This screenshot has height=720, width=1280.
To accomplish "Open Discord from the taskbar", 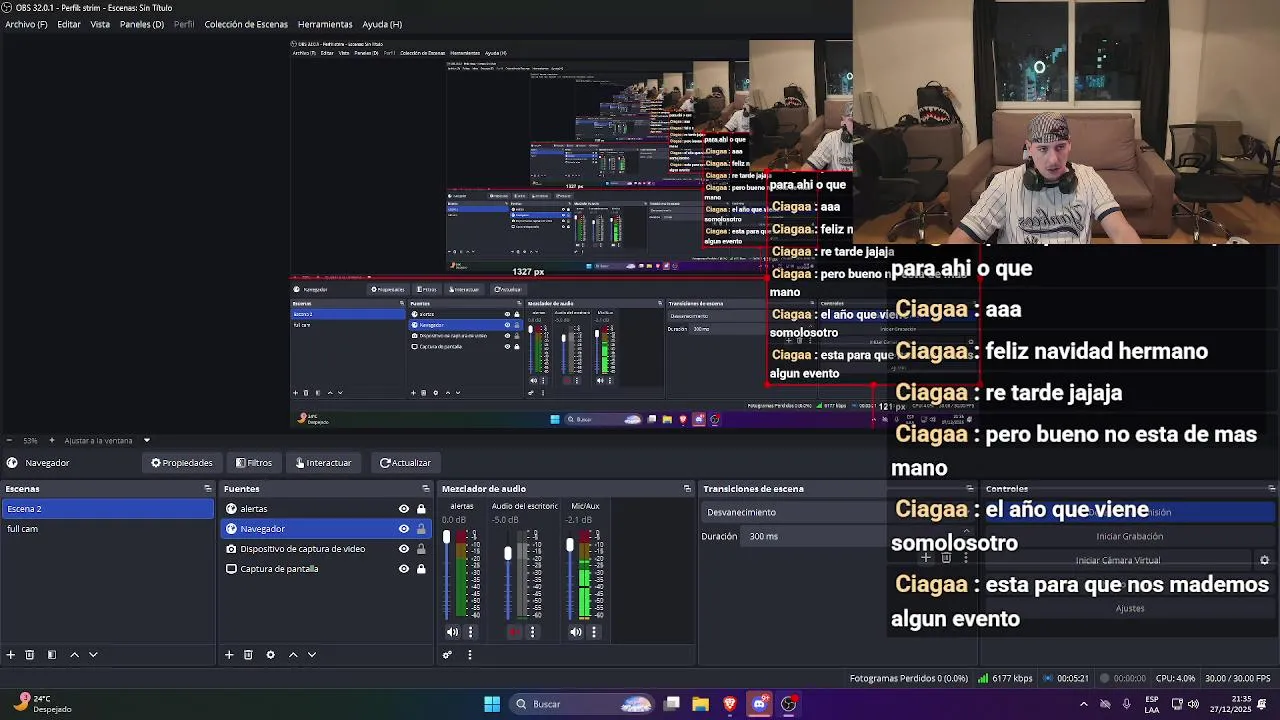I will click(x=759, y=704).
